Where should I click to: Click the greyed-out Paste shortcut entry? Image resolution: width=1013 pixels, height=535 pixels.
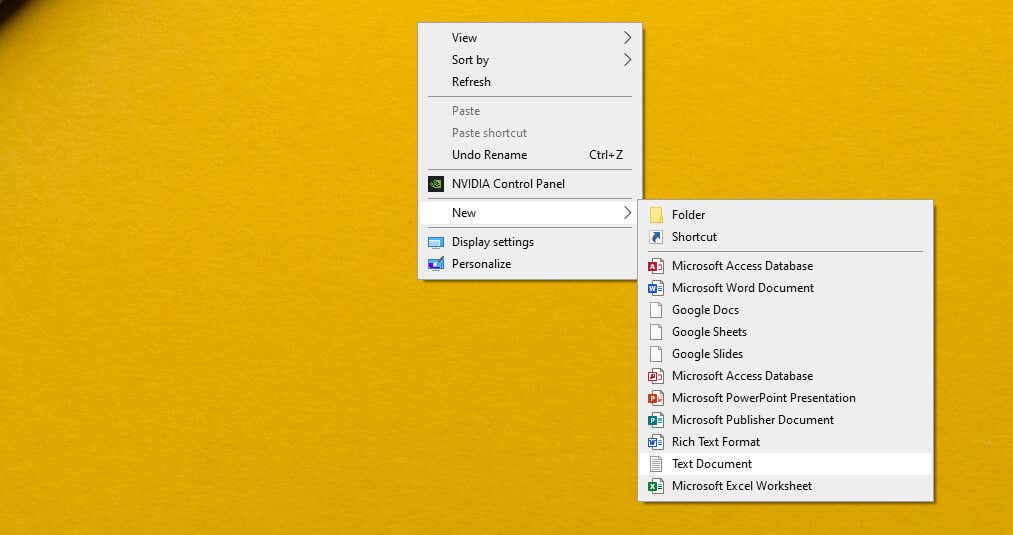click(x=530, y=133)
